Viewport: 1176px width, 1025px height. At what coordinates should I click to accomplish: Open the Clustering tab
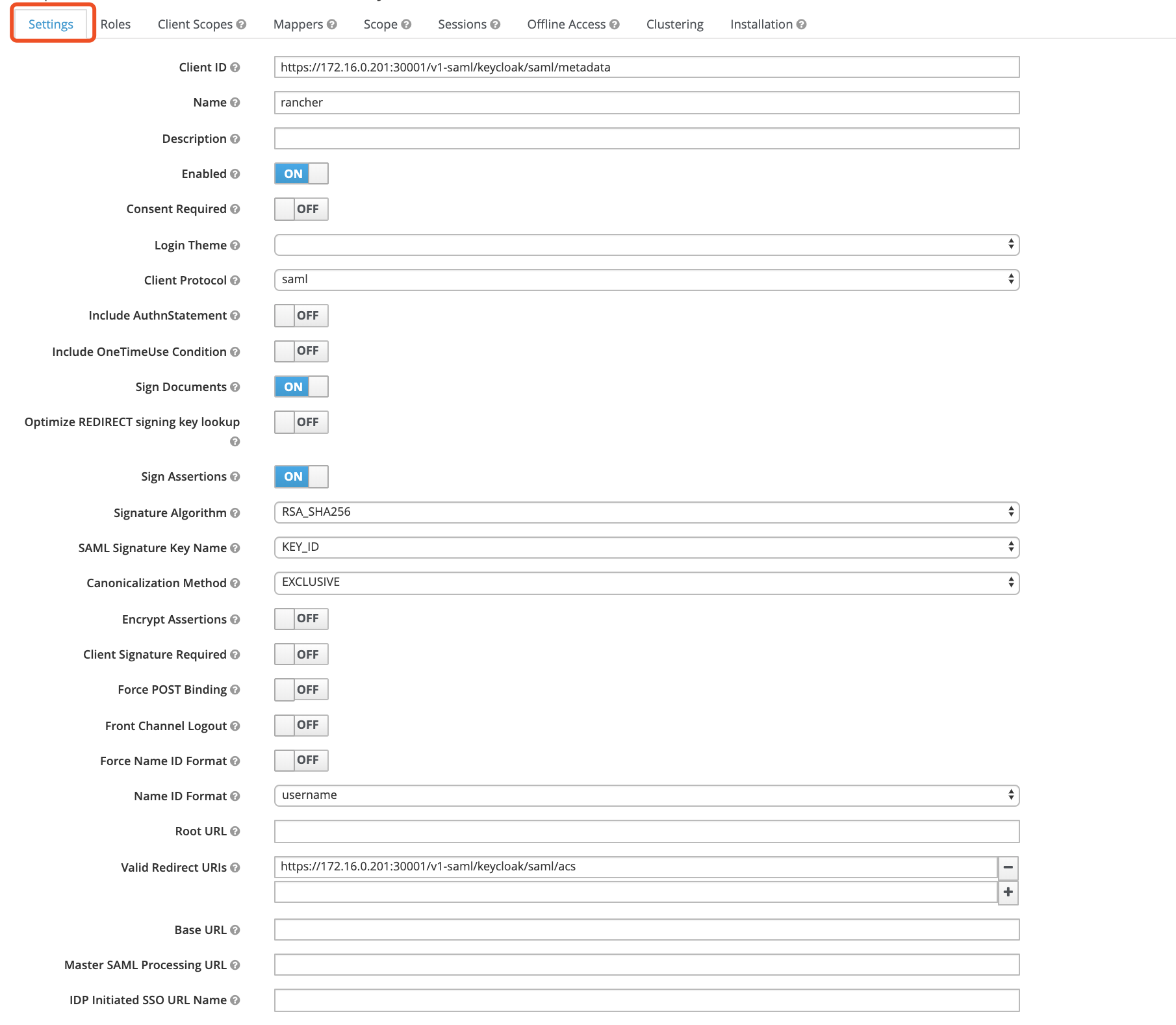pos(675,25)
